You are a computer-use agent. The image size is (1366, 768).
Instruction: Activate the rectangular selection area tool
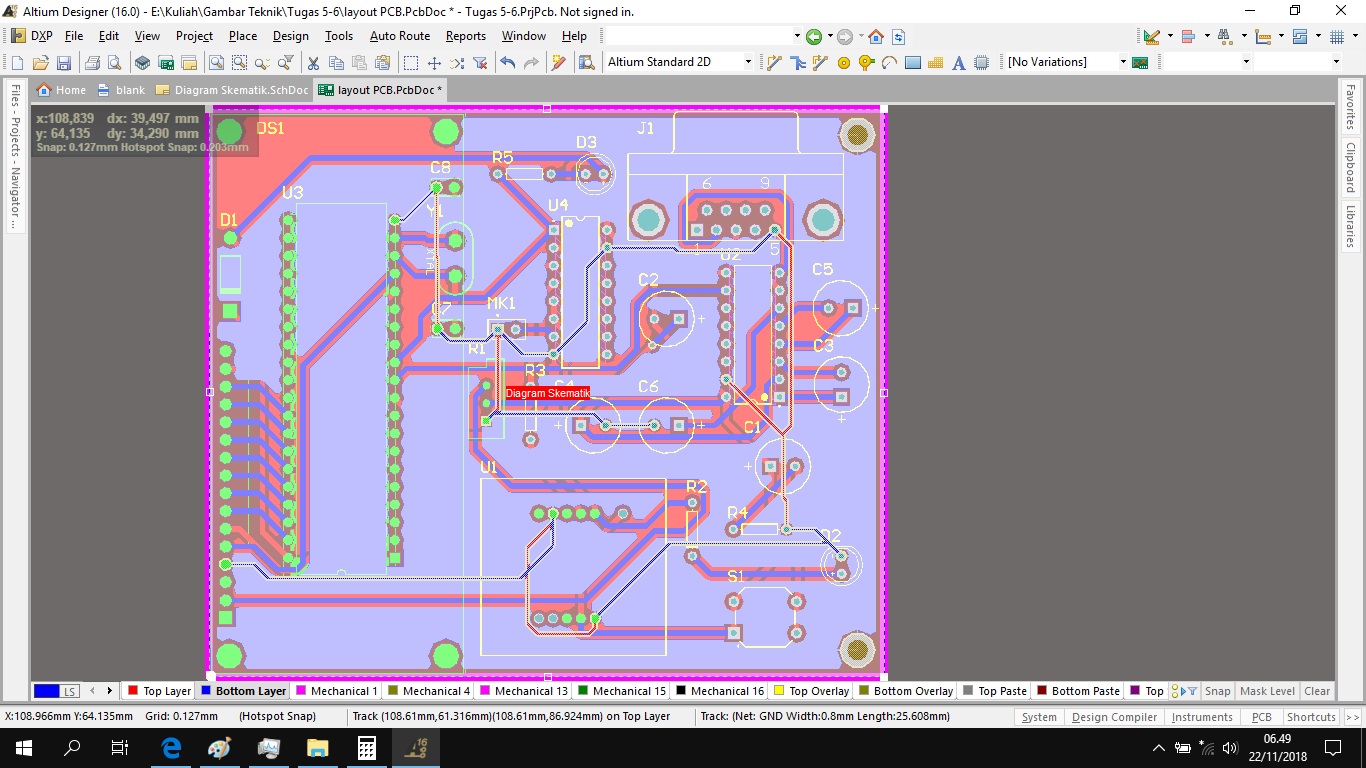coord(411,62)
